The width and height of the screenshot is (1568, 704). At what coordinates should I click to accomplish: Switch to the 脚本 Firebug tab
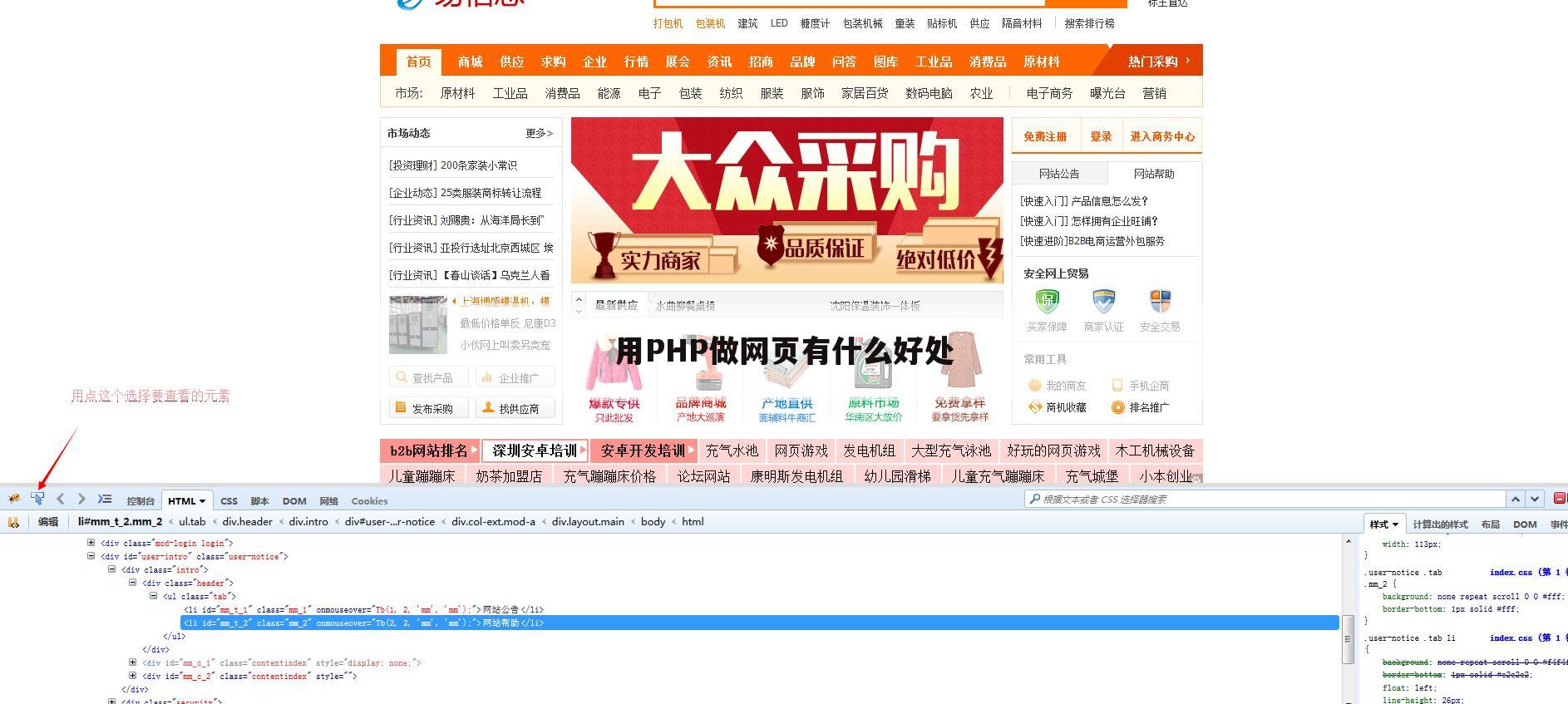coord(259,501)
